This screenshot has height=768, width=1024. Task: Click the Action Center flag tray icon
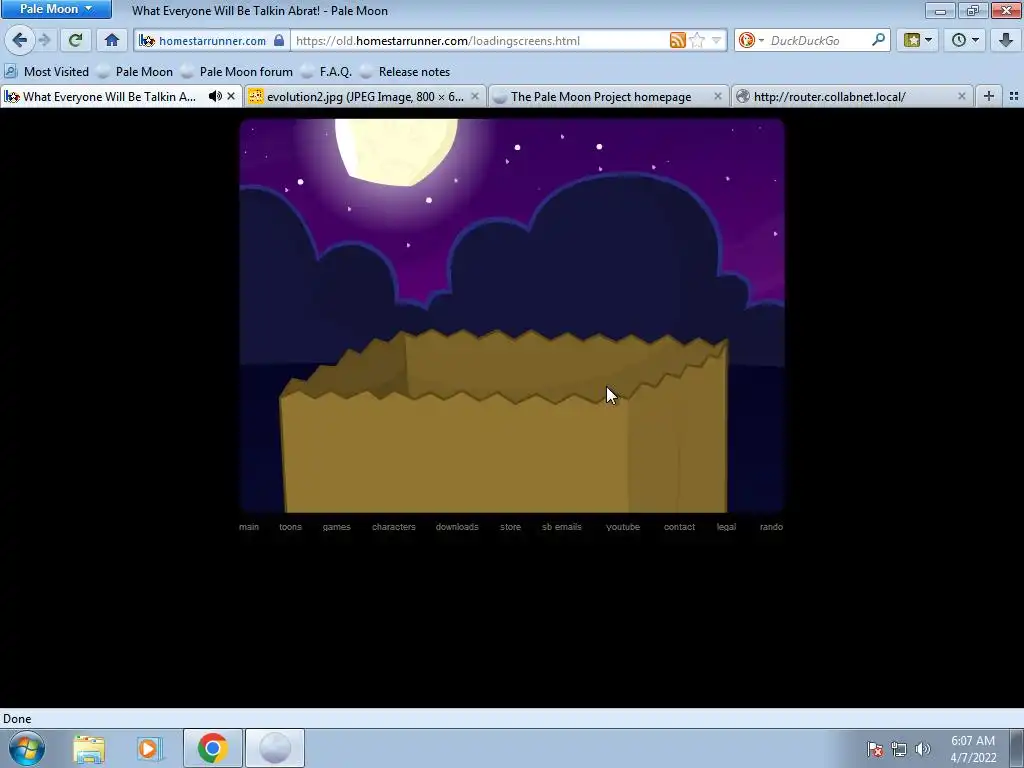pyautogui.click(x=875, y=749)
